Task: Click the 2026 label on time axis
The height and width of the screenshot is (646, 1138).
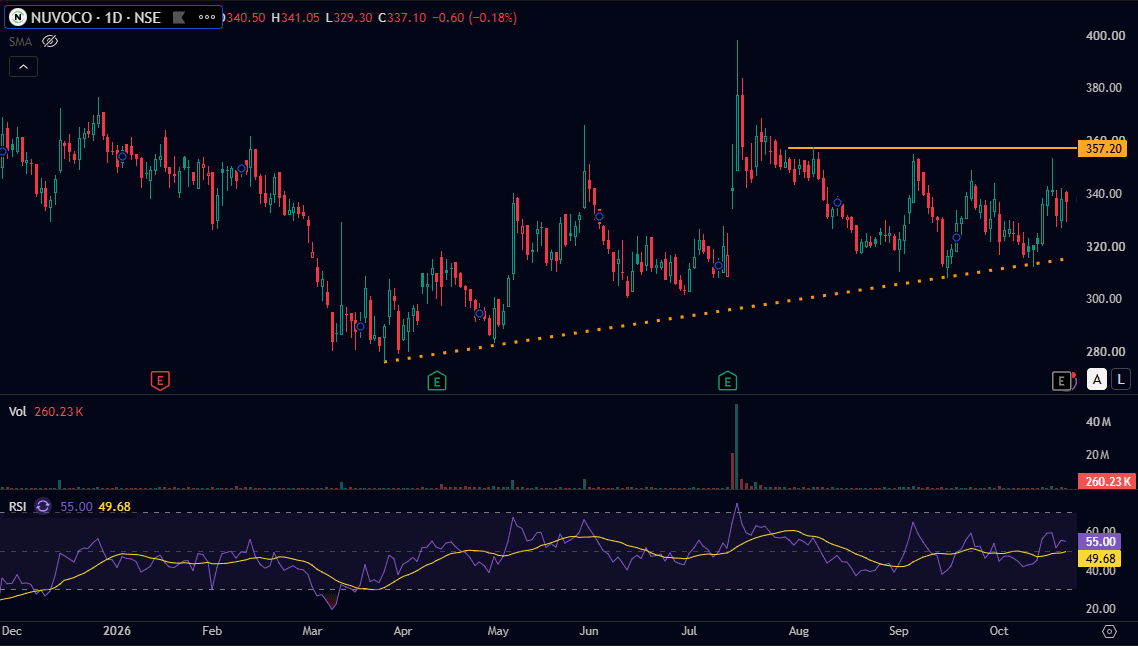Action: point(117,631)
